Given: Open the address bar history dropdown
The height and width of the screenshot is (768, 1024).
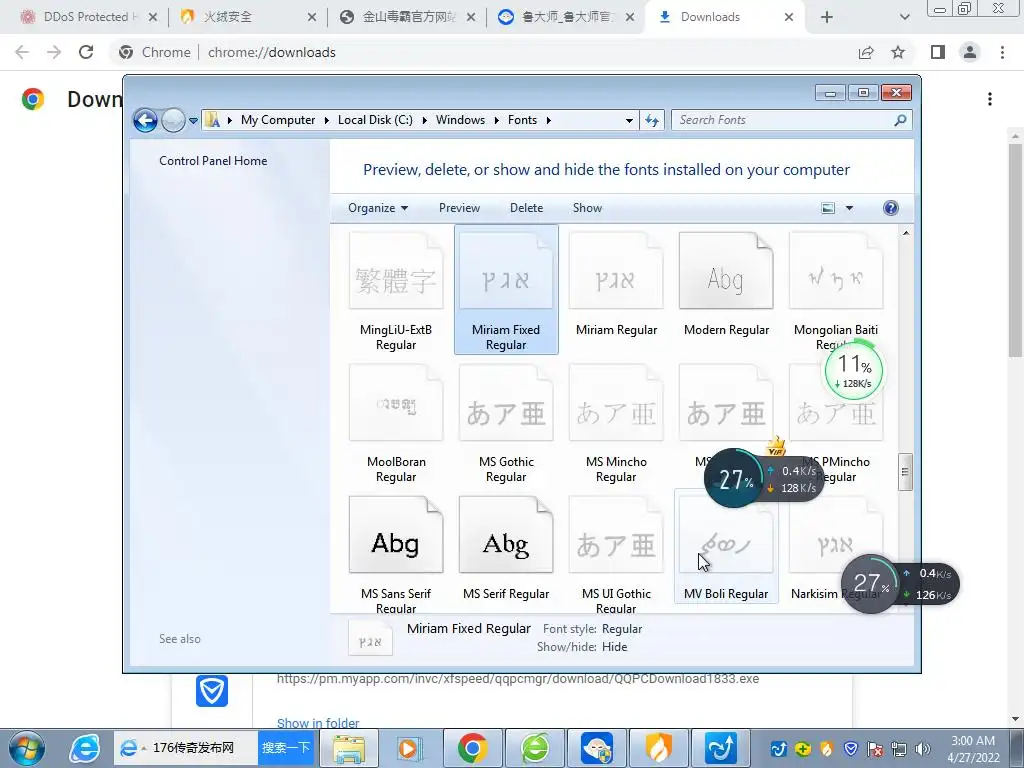Looking at the screenshot, I should 629,120.
